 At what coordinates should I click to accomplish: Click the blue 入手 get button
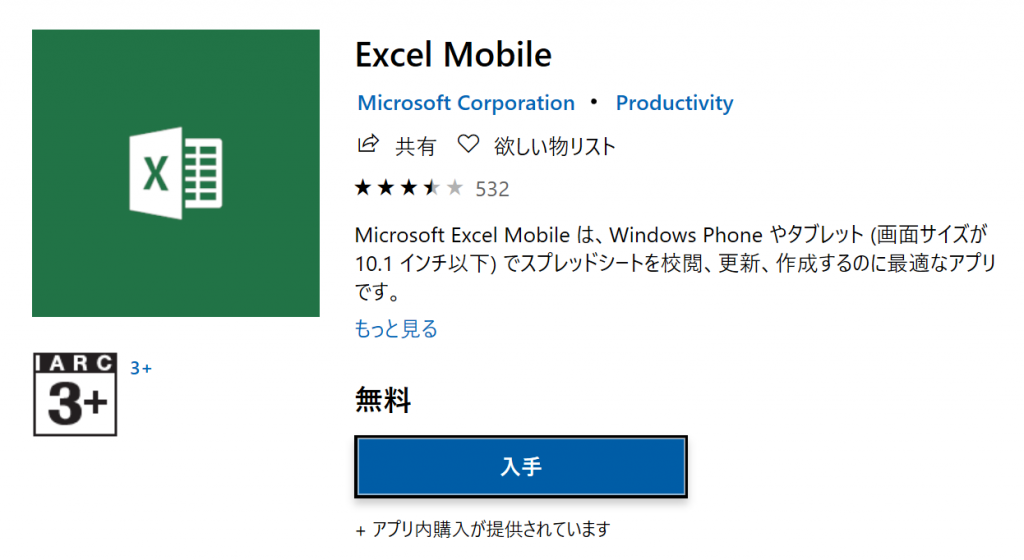(520, 467)
